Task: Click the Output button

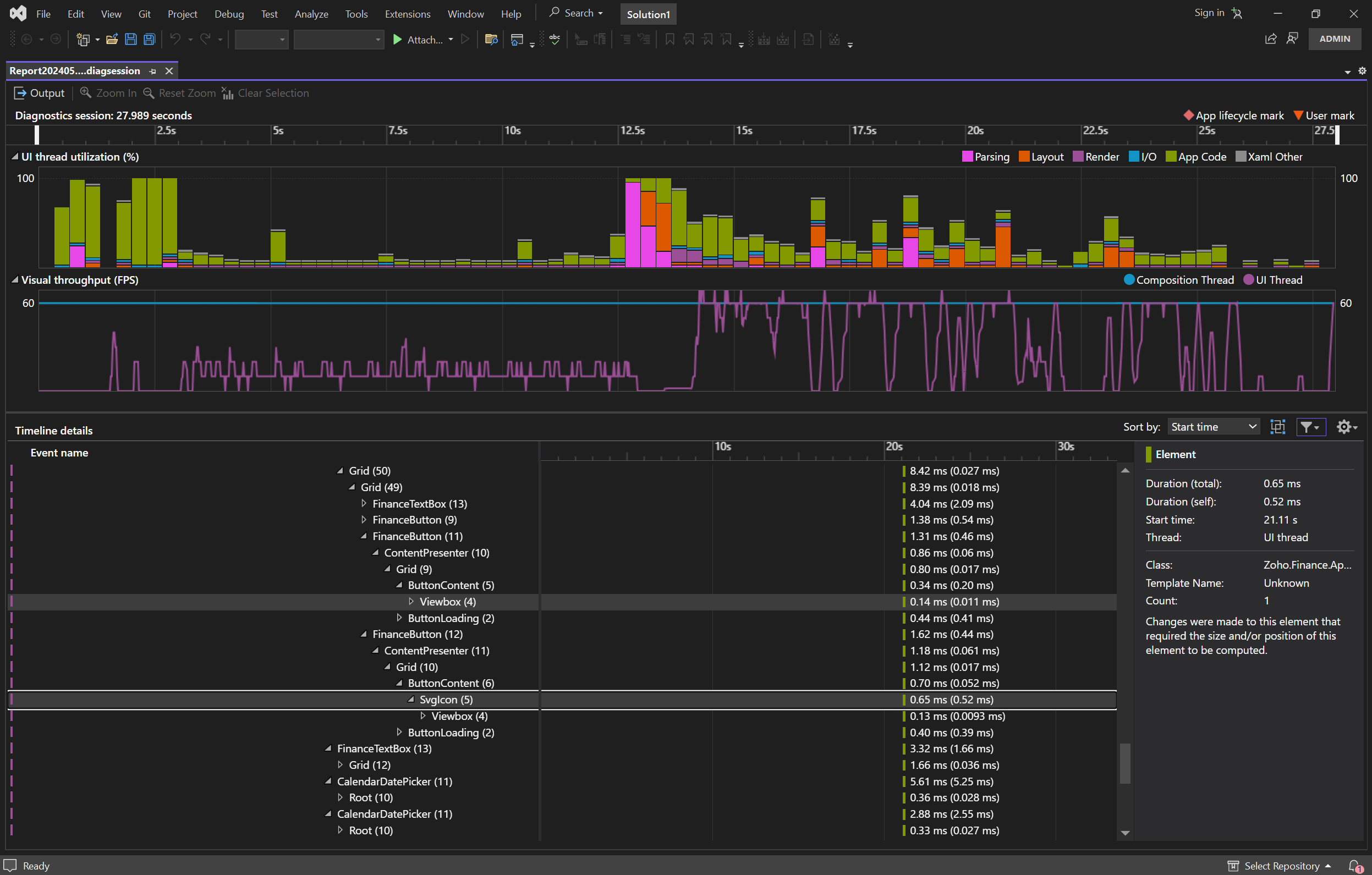Action: (39, 93)
